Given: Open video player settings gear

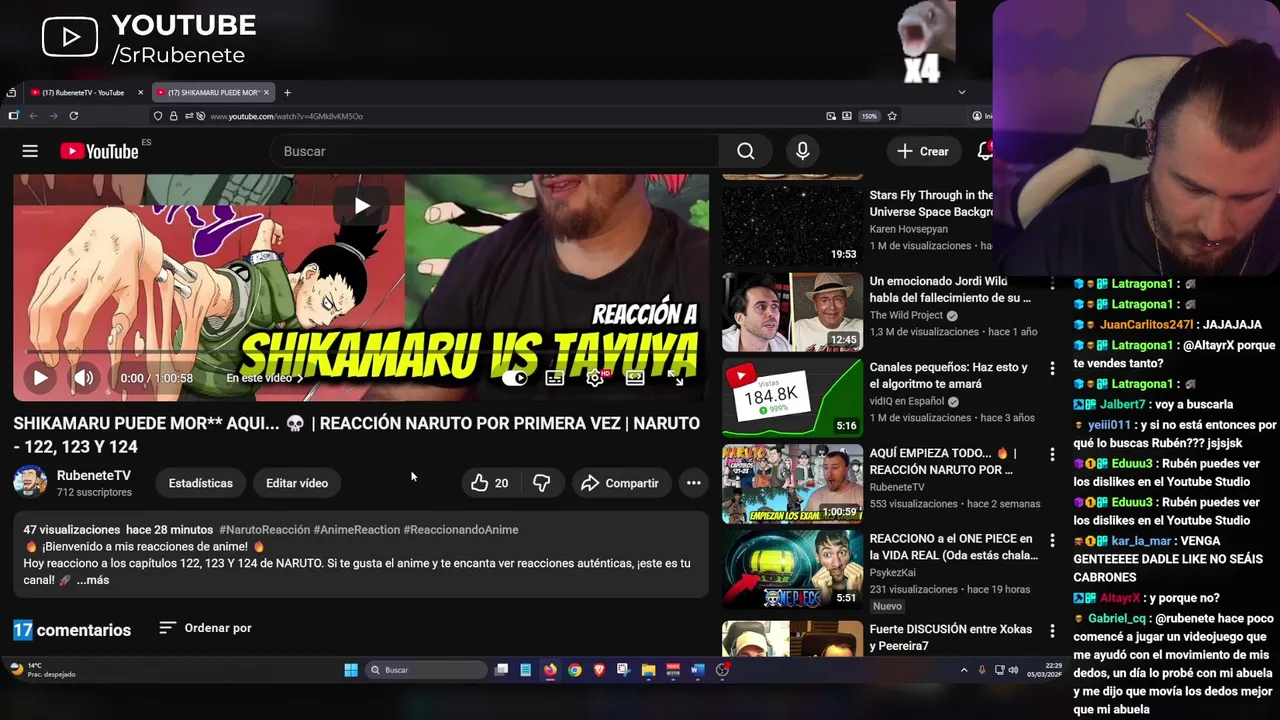Looking at the screenshot, I should point(595,378).
